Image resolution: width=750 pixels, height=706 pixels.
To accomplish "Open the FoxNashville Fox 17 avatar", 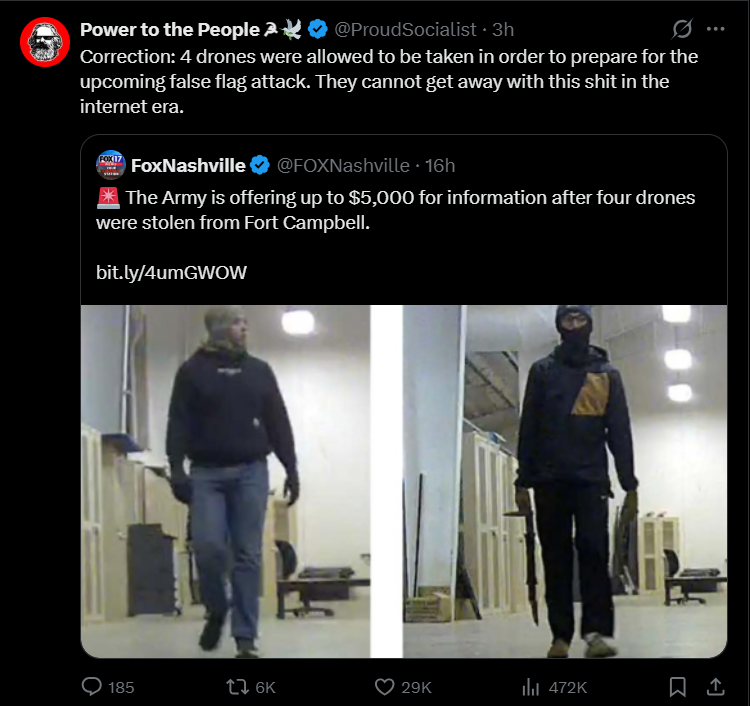I will pyautogui.click(x=110, y=165).
